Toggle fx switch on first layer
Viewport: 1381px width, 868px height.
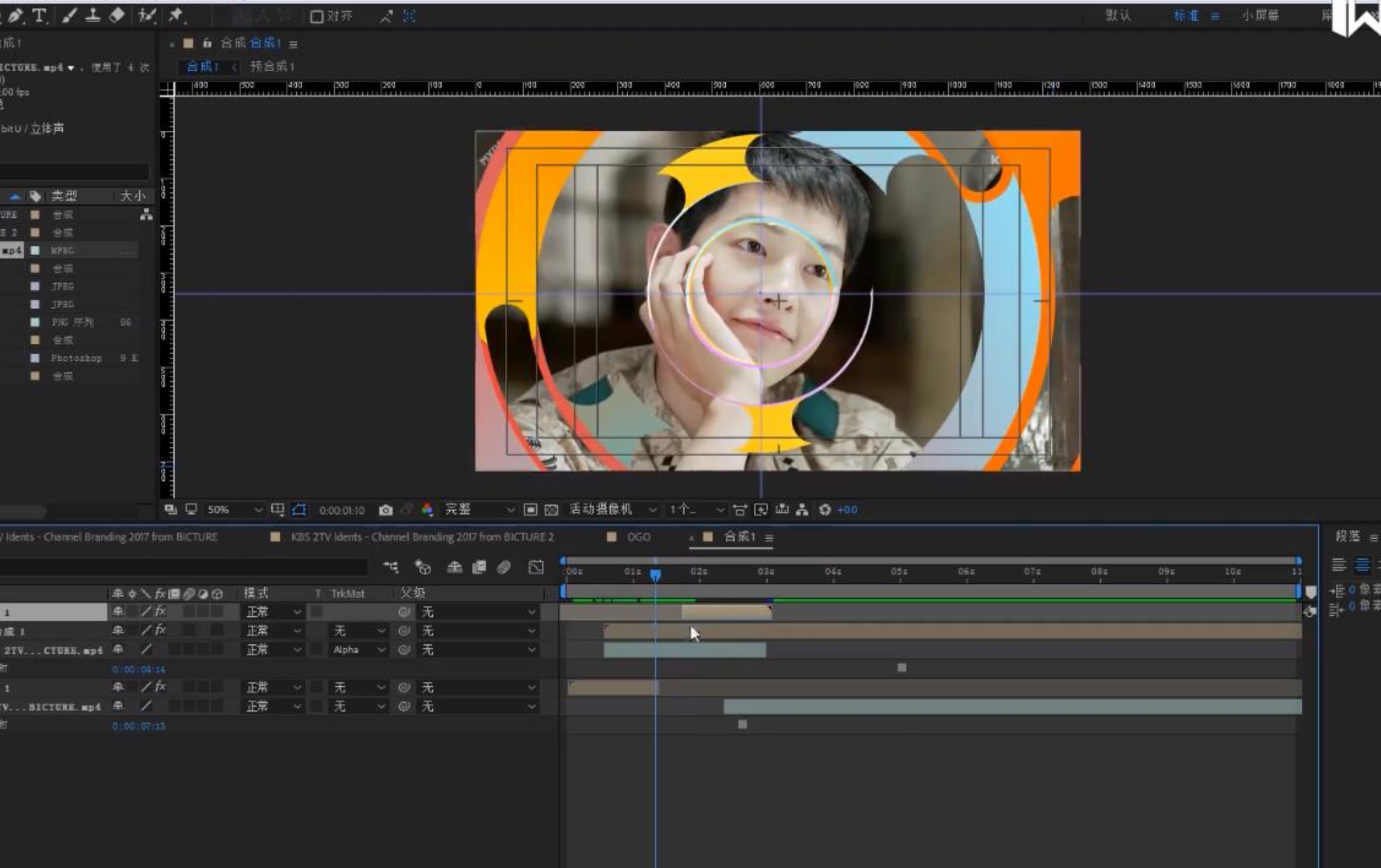pyautogui.click(x=160, y=612)
